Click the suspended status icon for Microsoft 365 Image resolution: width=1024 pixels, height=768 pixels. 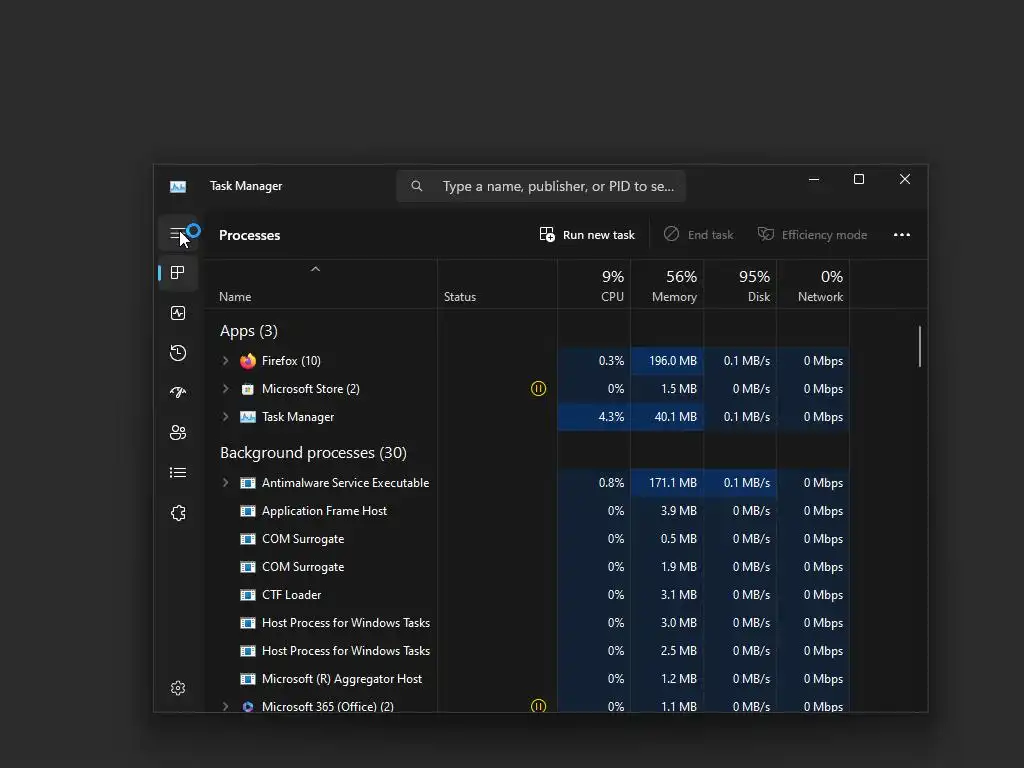(x=538, y=706)
